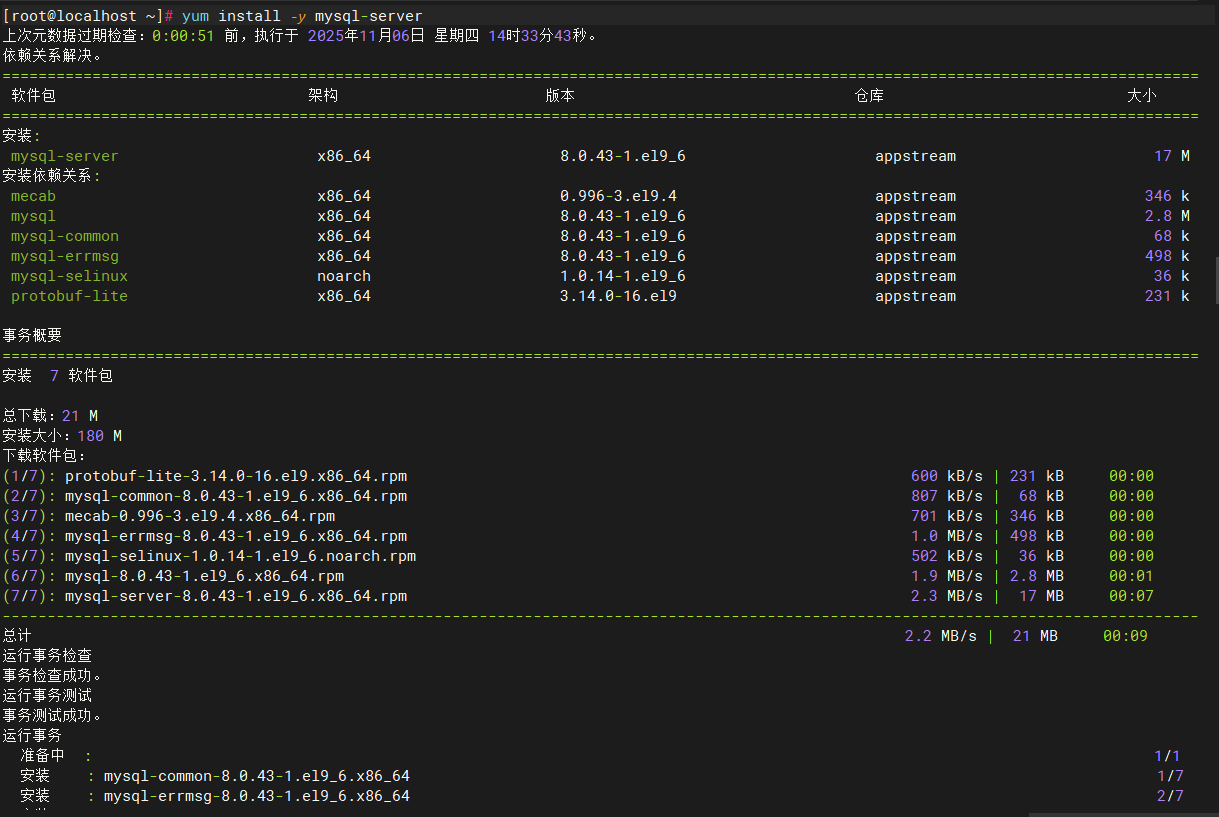
Task: Click the terminal's vertical scrollbar thumb
Action: click(1216, 280)
